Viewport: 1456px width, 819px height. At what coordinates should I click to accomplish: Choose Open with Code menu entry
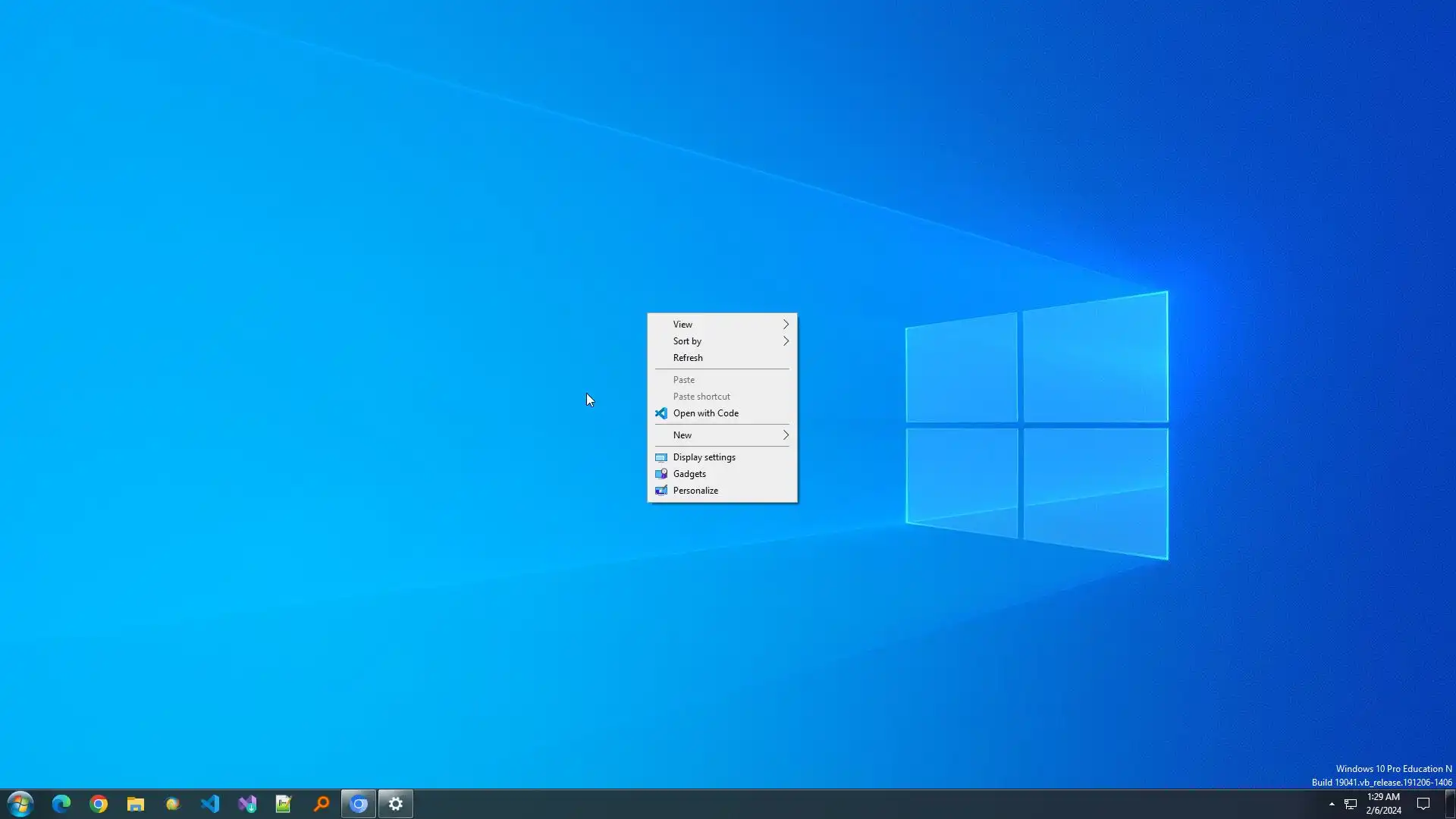point(705,413)
